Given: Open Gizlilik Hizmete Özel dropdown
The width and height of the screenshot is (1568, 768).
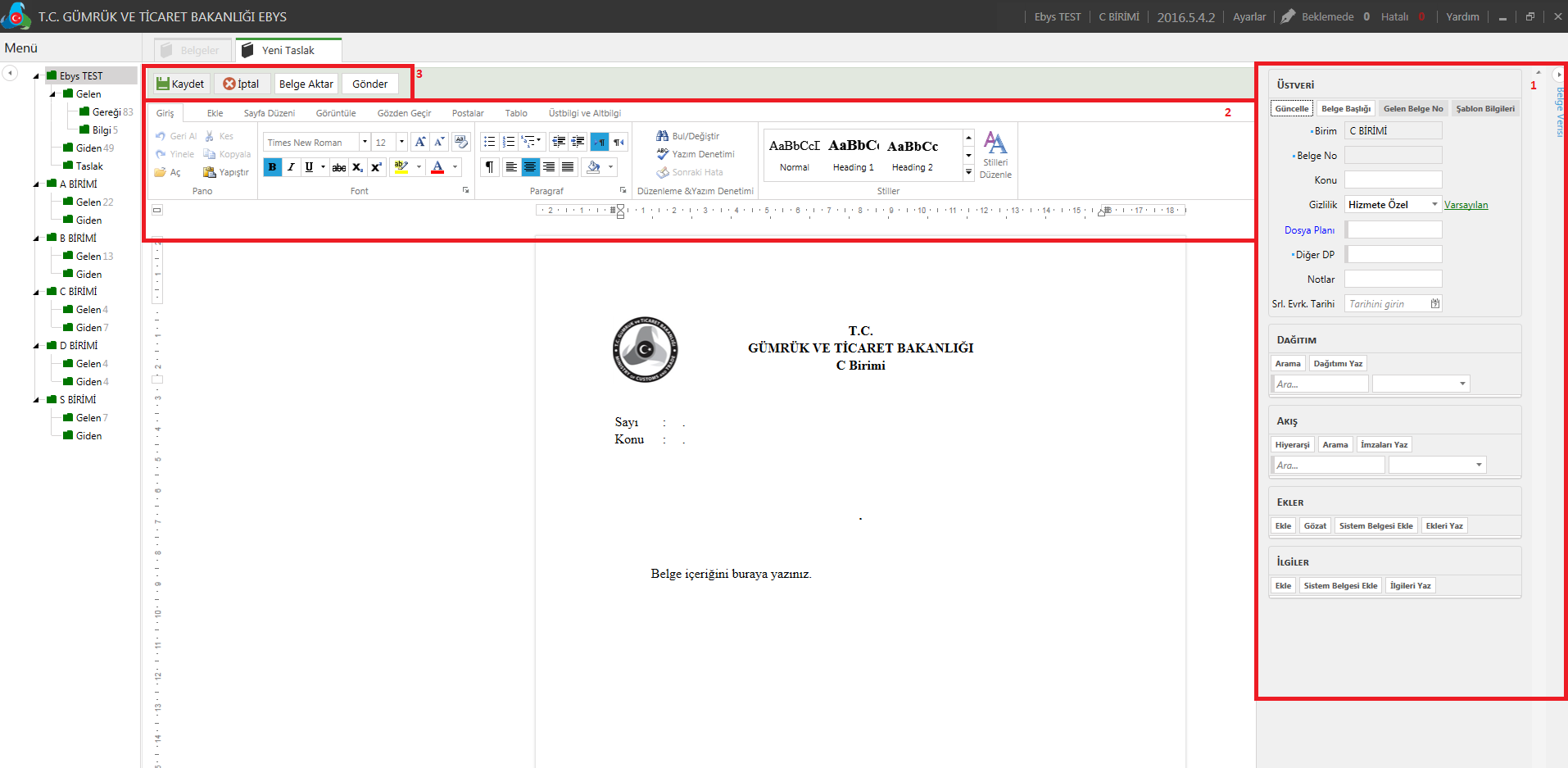Looking at the screenshot, I should tap(1434, 204).
